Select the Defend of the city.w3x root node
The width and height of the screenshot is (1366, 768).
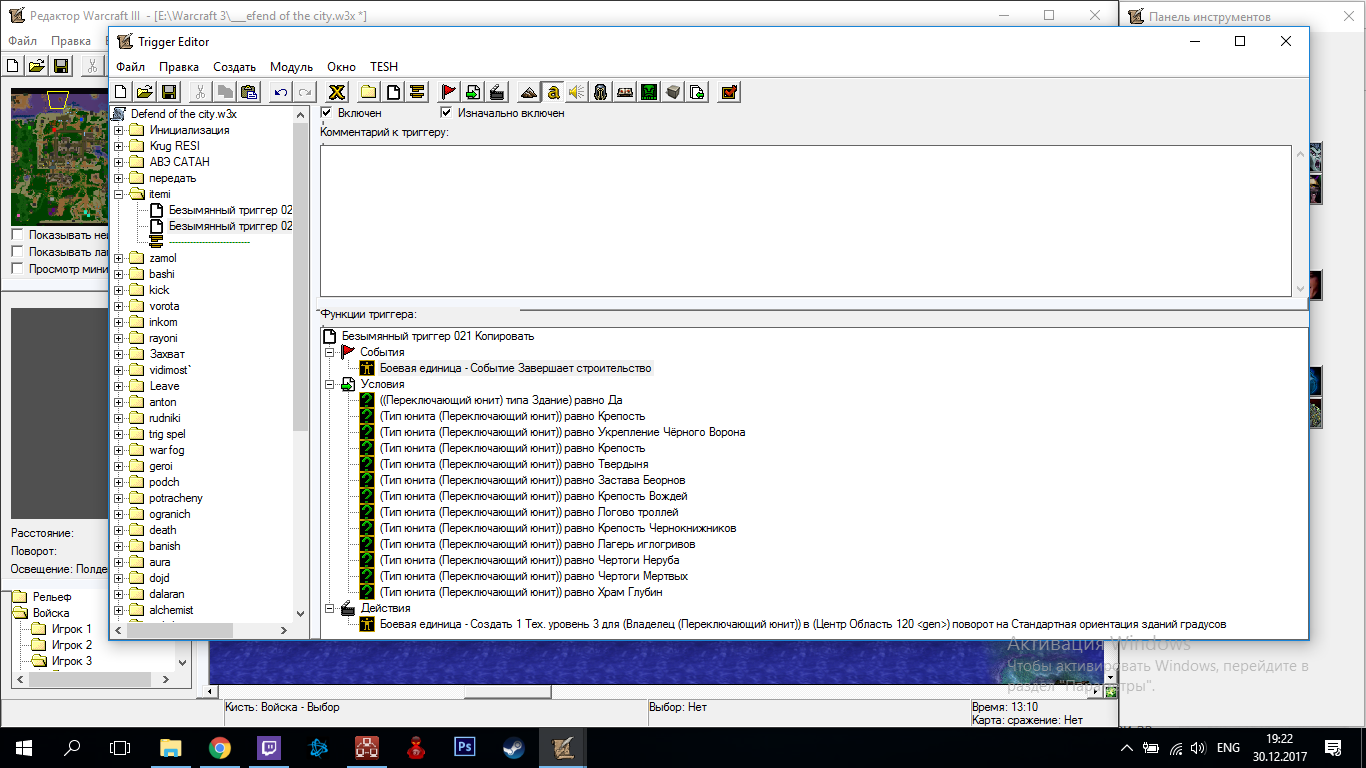[183, 114]
